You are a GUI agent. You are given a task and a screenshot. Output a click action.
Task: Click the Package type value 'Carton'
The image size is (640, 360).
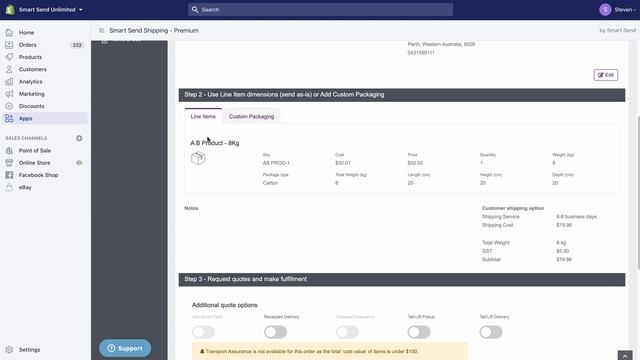[x=270, y=183]
